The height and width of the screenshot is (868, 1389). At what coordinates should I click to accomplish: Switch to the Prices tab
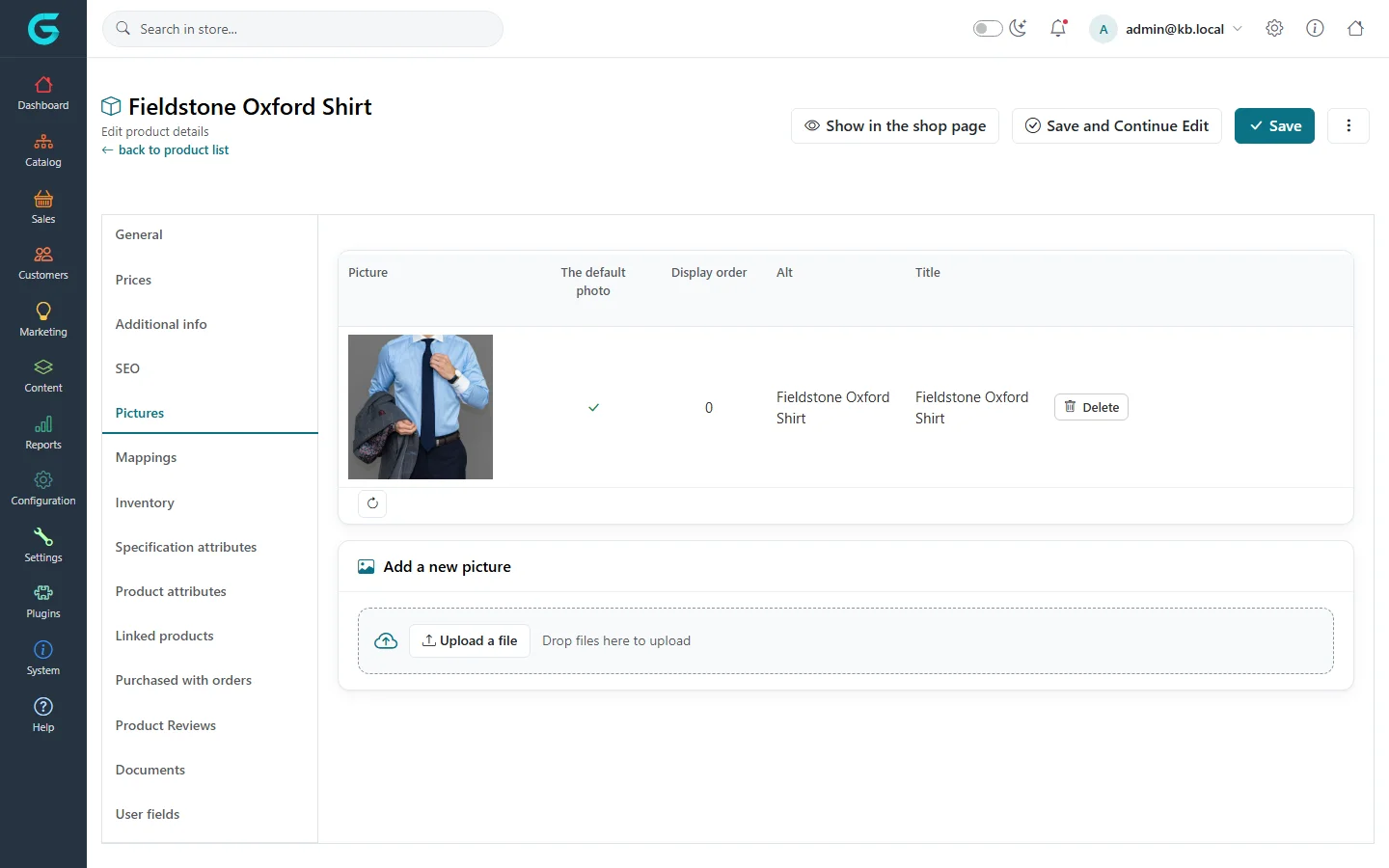(x=210, y=280)
